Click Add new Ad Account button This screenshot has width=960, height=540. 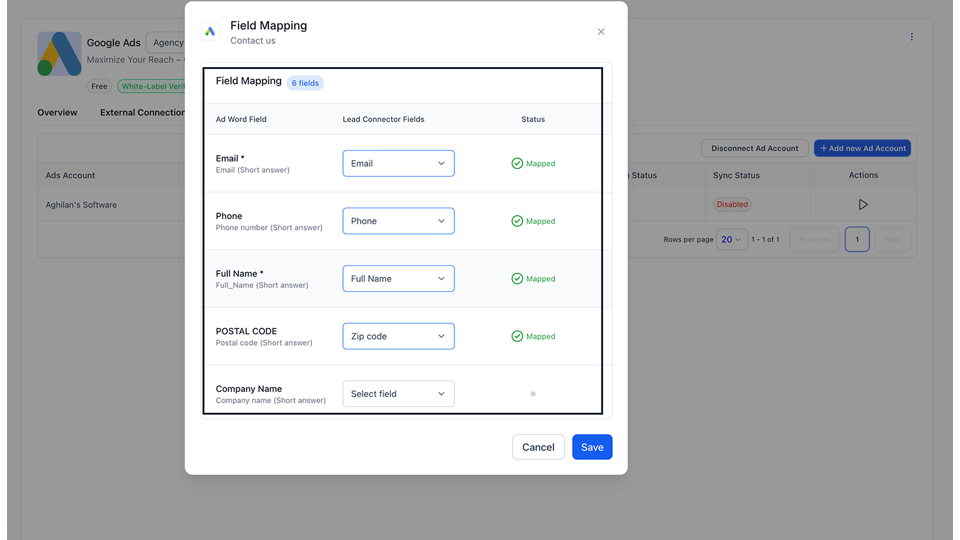click(862, 148)
